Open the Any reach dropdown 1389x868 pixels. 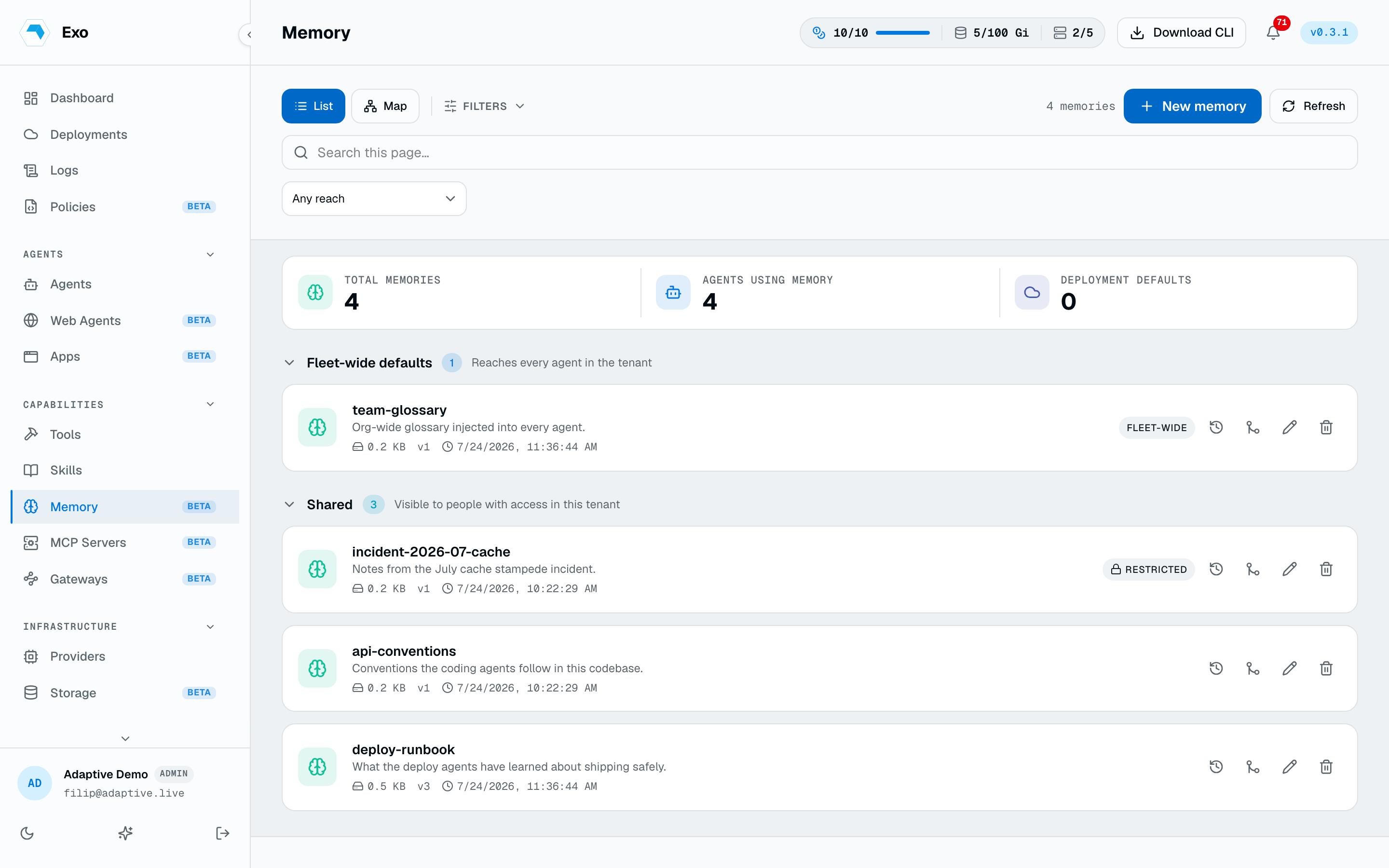374,199
